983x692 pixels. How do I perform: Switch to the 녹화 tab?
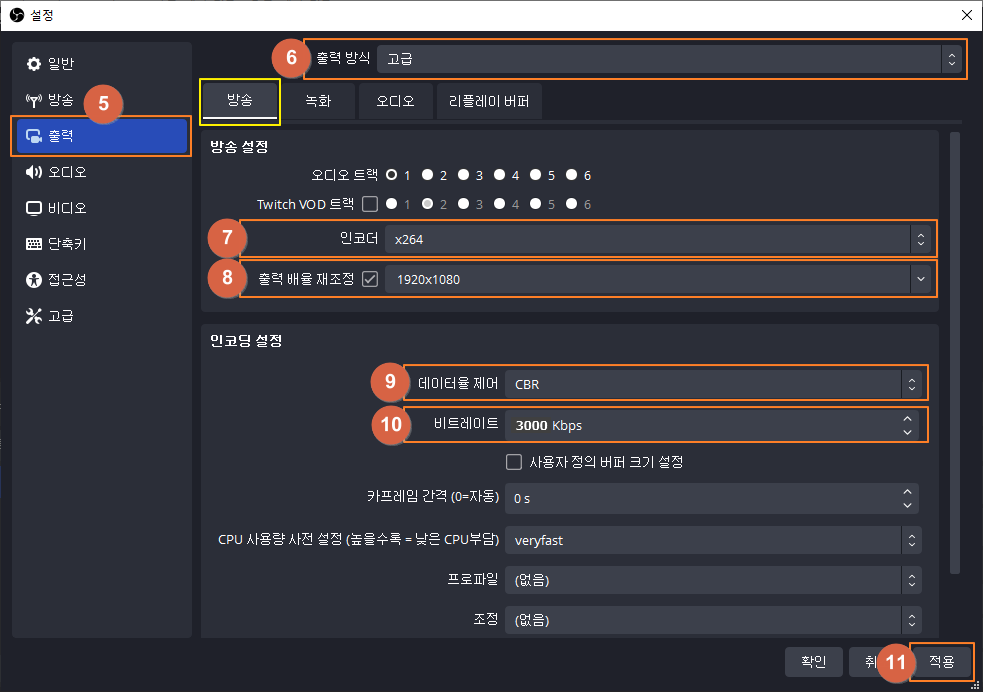(318, 101)
